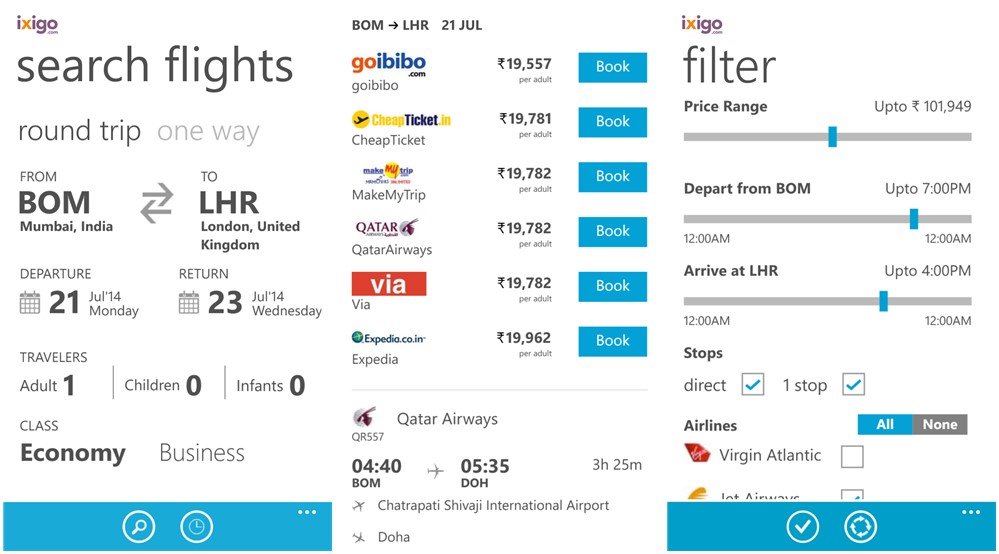The height and width of the screenshot is (554, 999).
Task: Switch to one way trip tab
Action: point(208,132)
